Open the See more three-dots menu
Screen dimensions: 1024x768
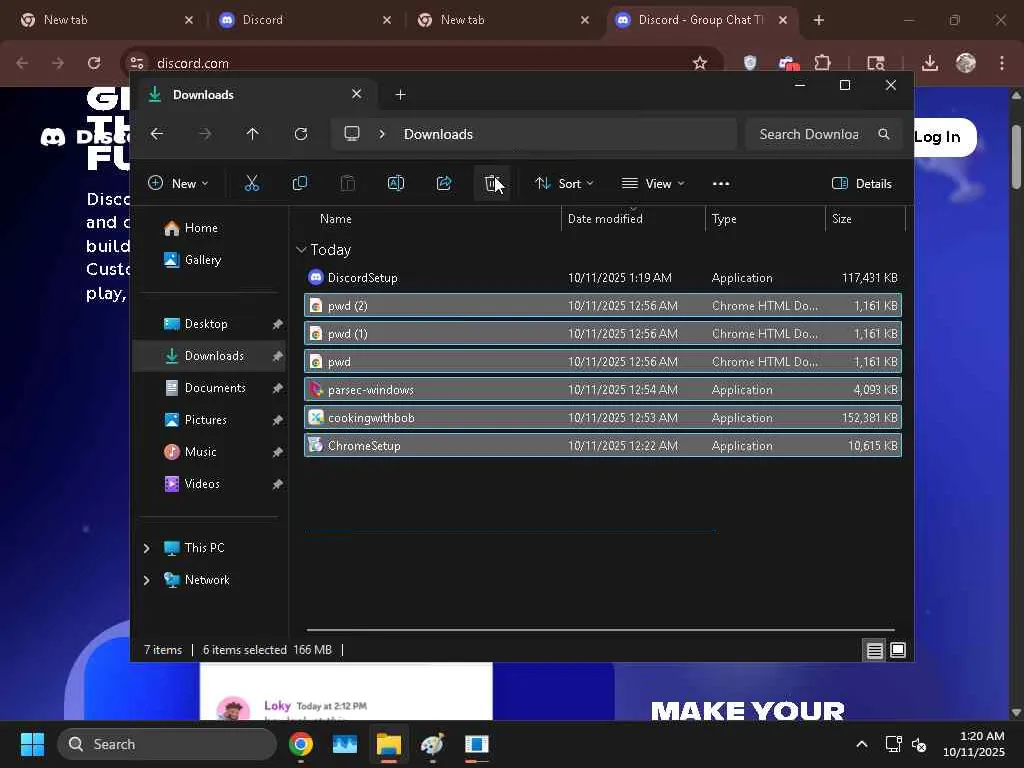point(721,183)
